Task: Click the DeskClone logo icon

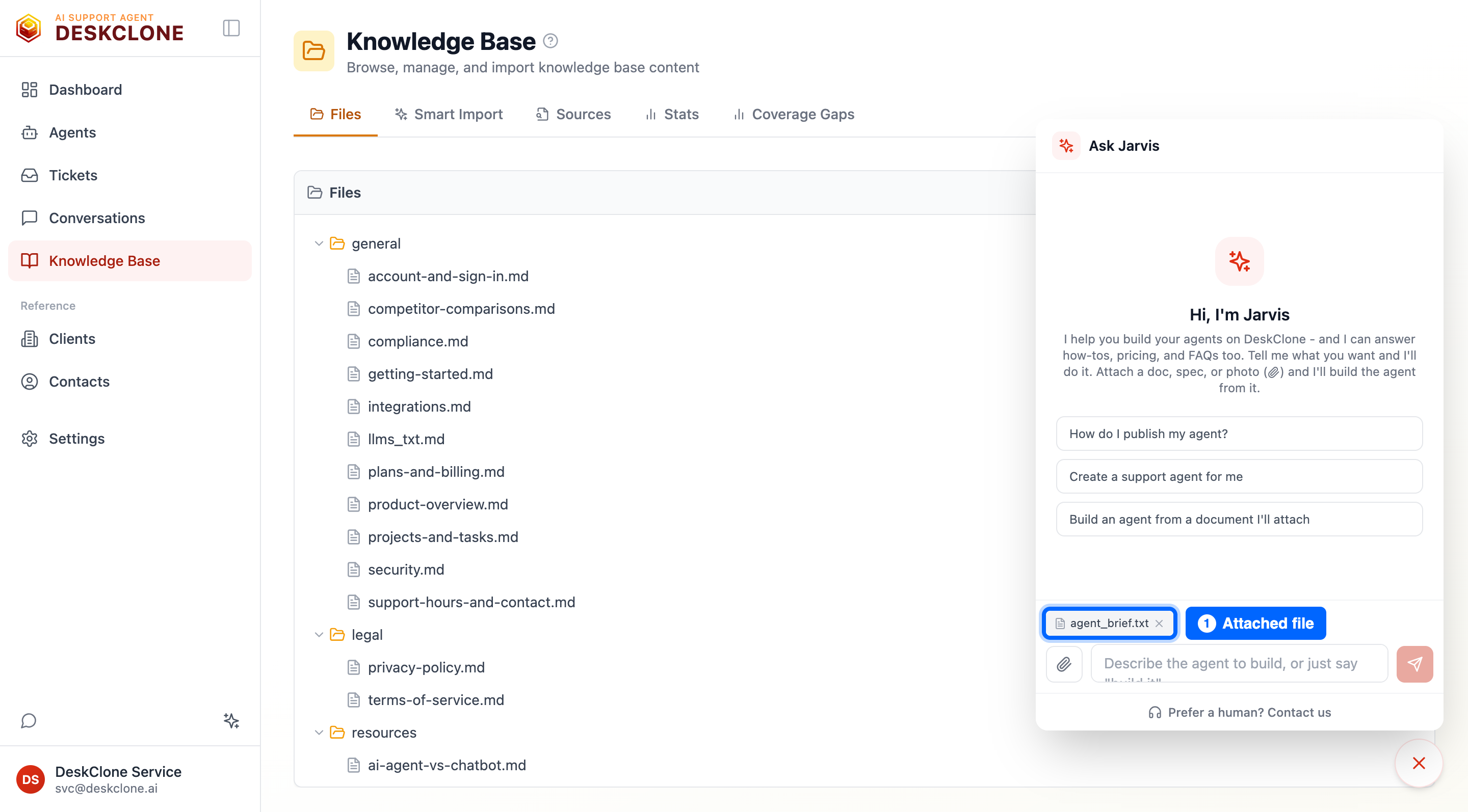Action: (x=29, y=28)
